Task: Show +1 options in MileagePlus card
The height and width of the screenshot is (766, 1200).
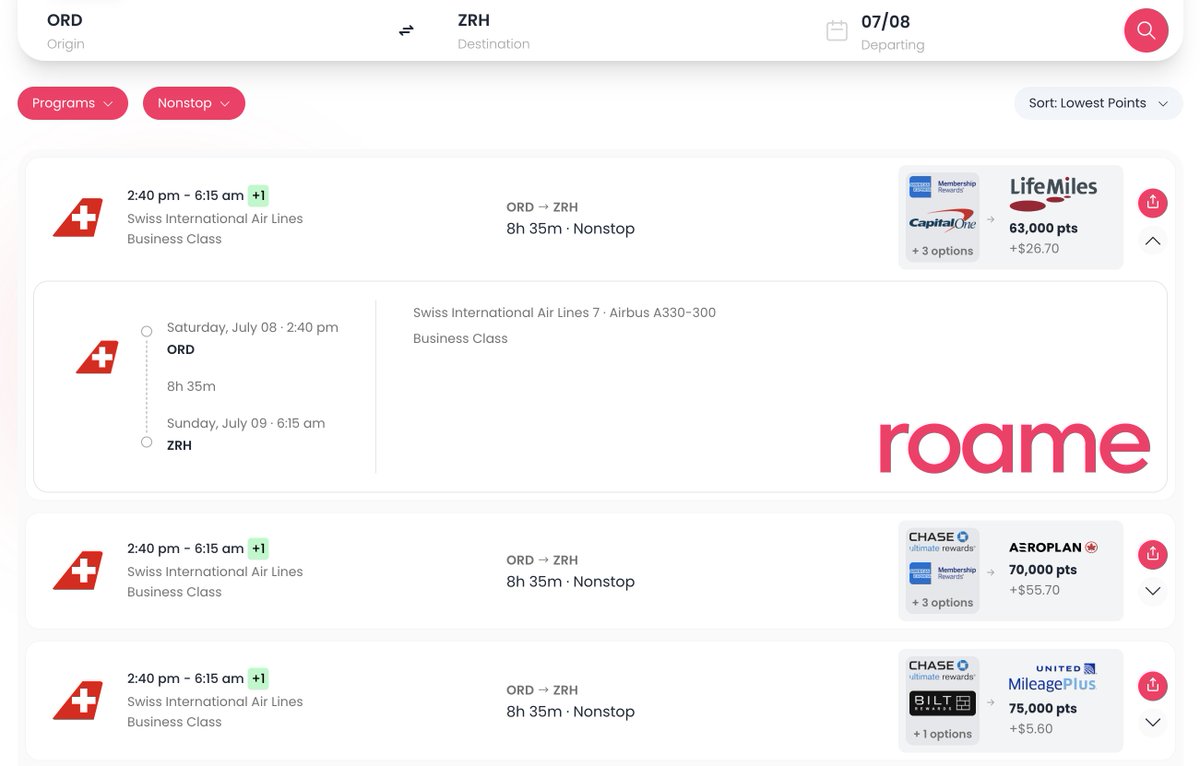Action: pos(942,733)
